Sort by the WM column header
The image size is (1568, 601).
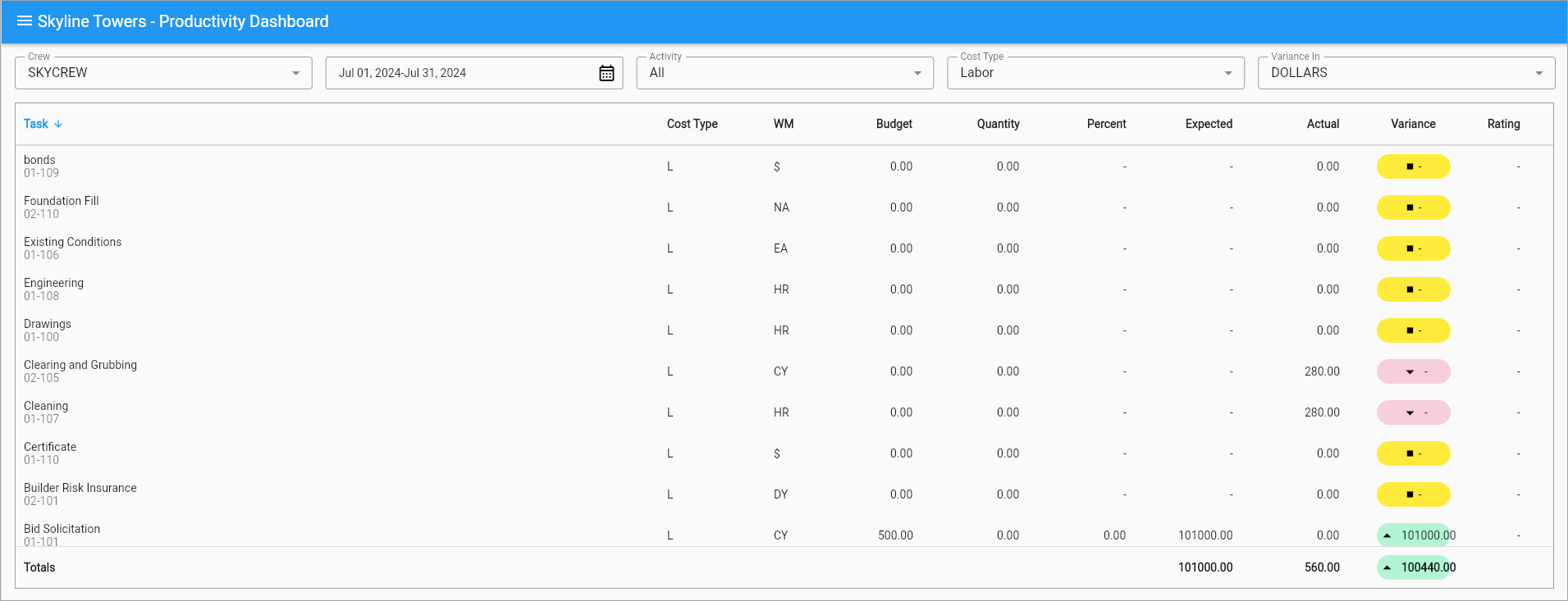784,124
